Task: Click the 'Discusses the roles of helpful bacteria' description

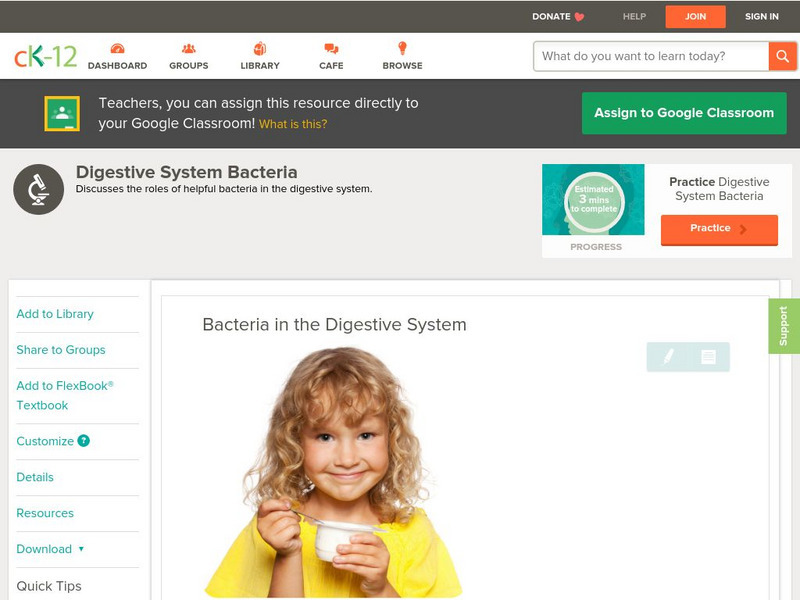Action: coord(224,189)
